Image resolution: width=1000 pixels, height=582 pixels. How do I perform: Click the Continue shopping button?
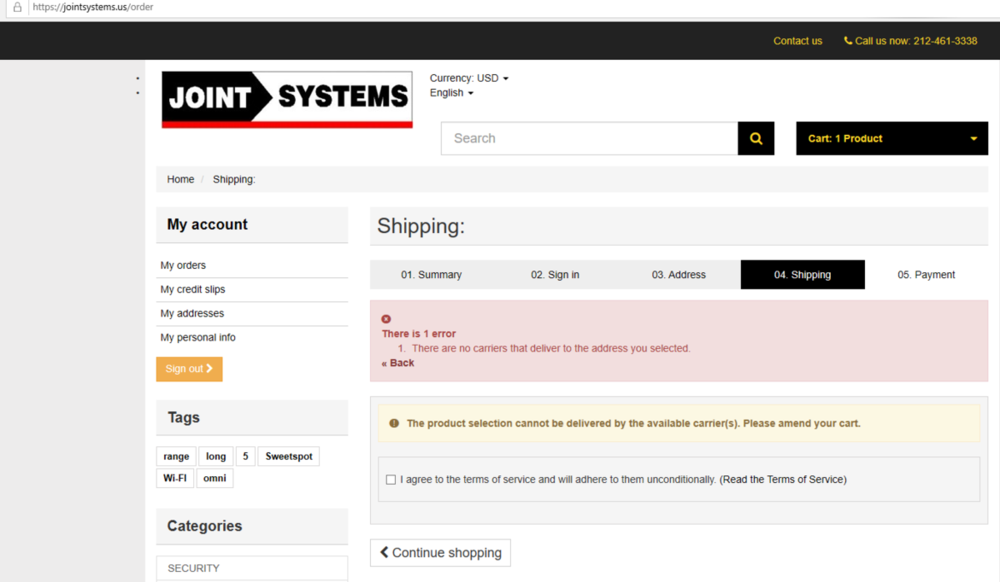[x=440, y=552]
